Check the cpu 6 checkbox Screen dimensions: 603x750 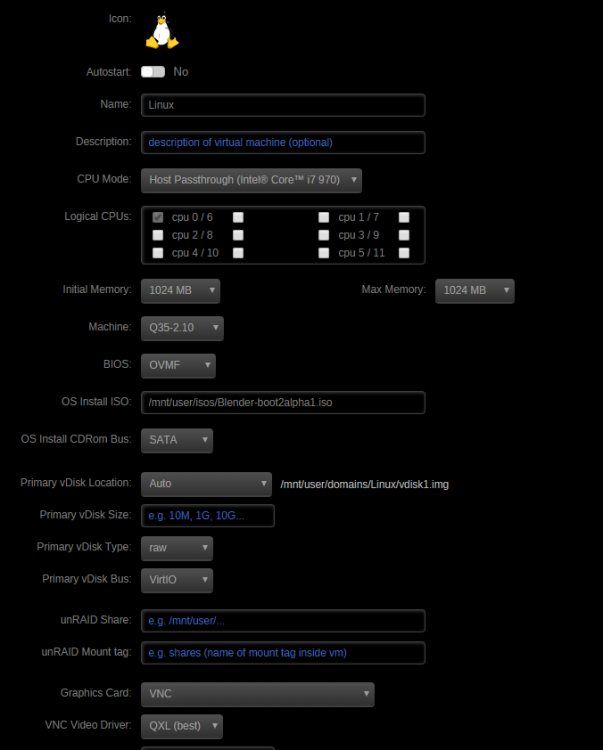coord(238,218)
